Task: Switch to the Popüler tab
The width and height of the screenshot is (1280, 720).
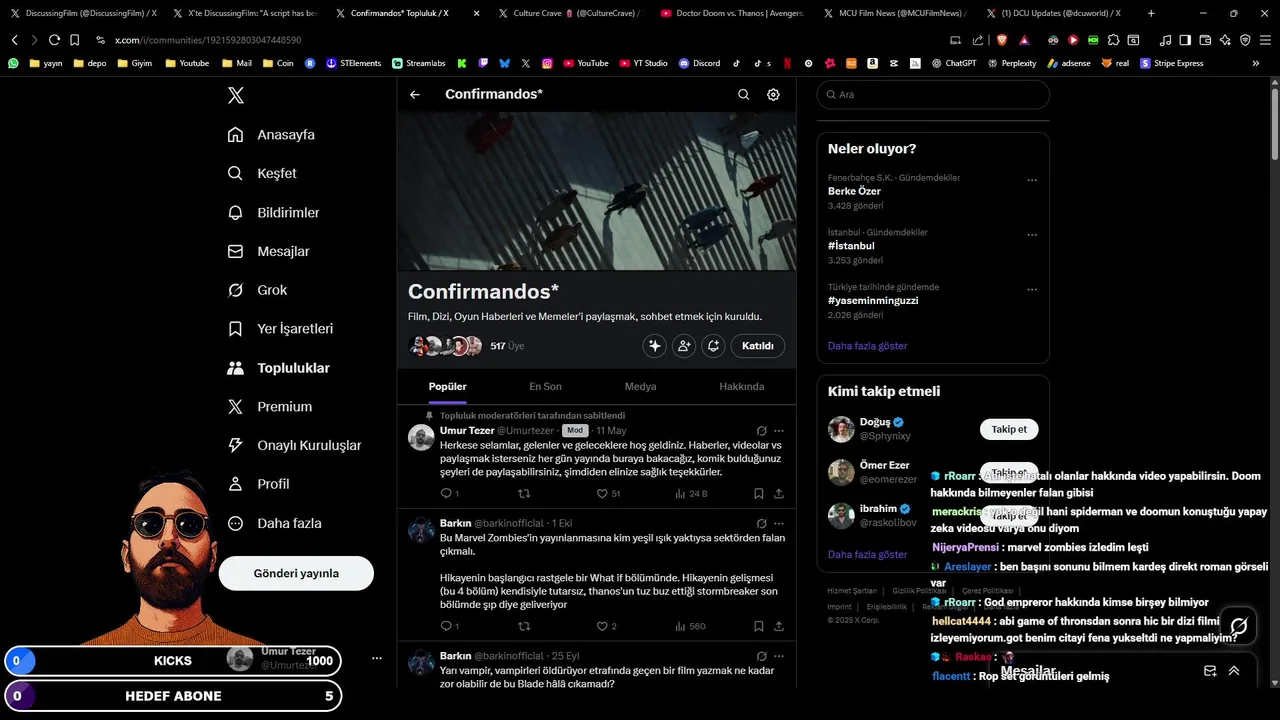Action: click(x=447, y=386)
